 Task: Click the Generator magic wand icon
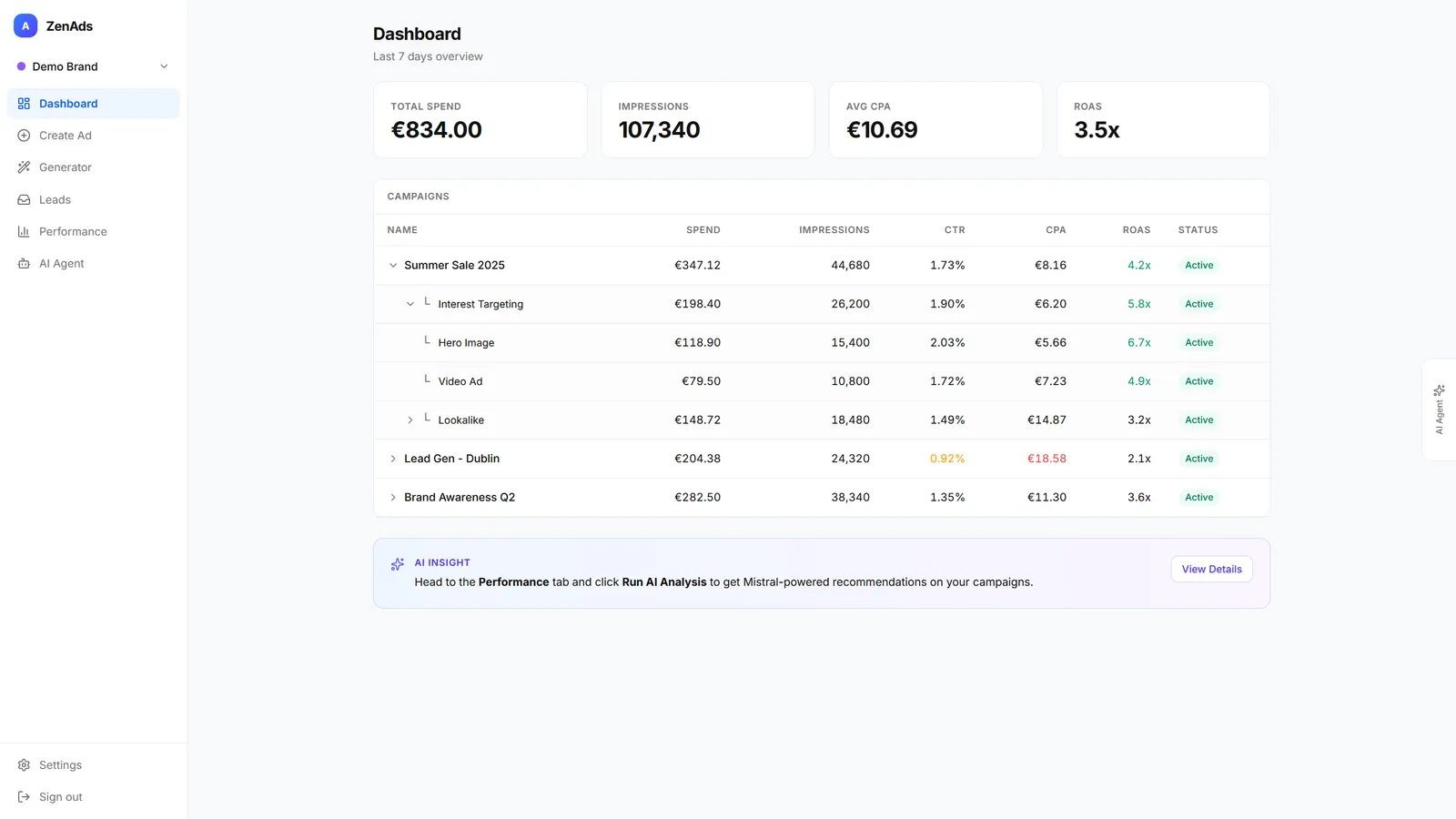click(24, 167)
